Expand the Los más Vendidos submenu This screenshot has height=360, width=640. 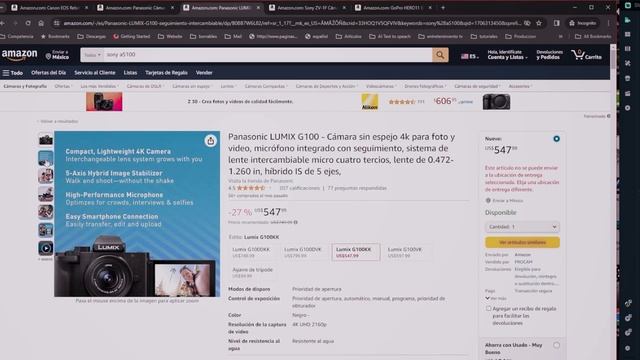(x=99, y=86)
